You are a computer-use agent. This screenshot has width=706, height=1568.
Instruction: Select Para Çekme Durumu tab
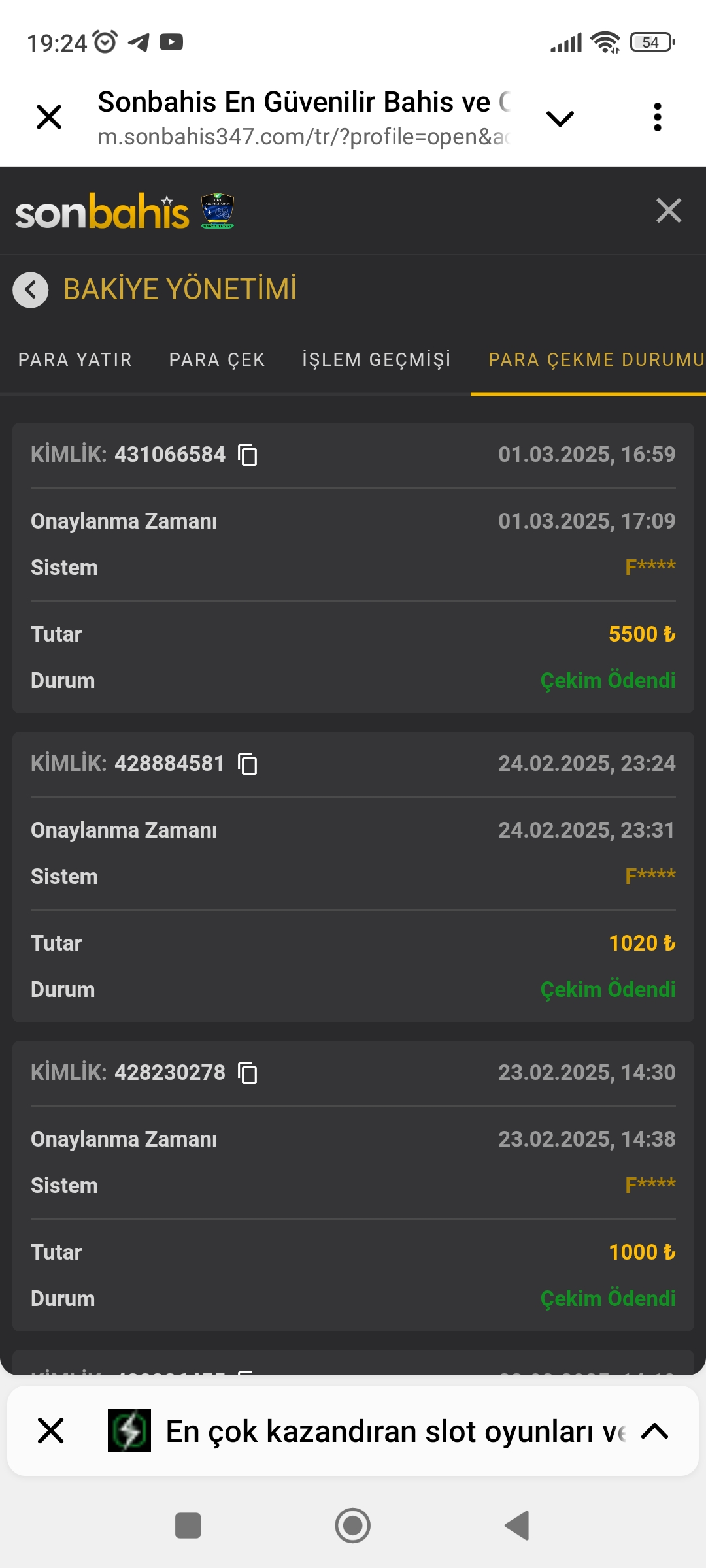[x=596, y=360]
